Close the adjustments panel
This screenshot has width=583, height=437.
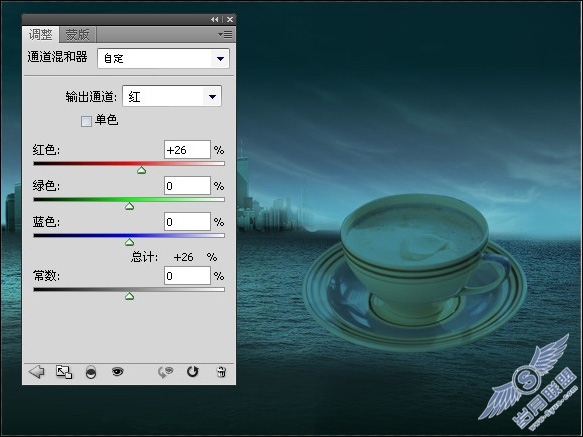pyautogui.click(x=230, y=19)
